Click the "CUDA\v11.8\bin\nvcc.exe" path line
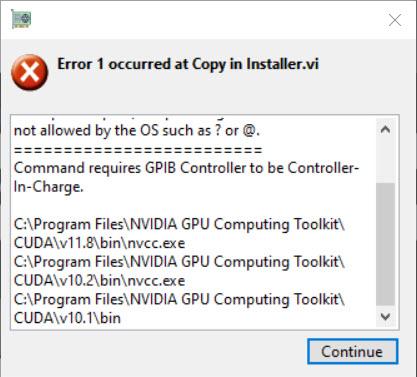 [99, 243]
